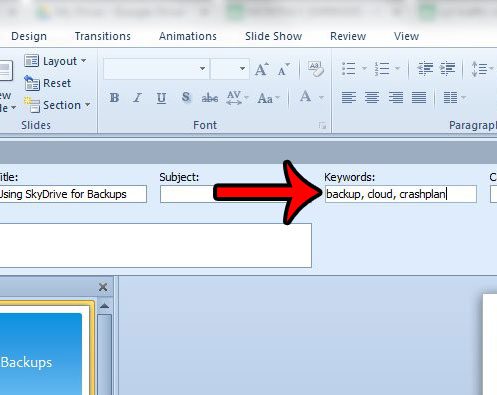Screen dimensions: 497x395
Task: Align text left
Action: pyautogui.click(x=349, y=98)
